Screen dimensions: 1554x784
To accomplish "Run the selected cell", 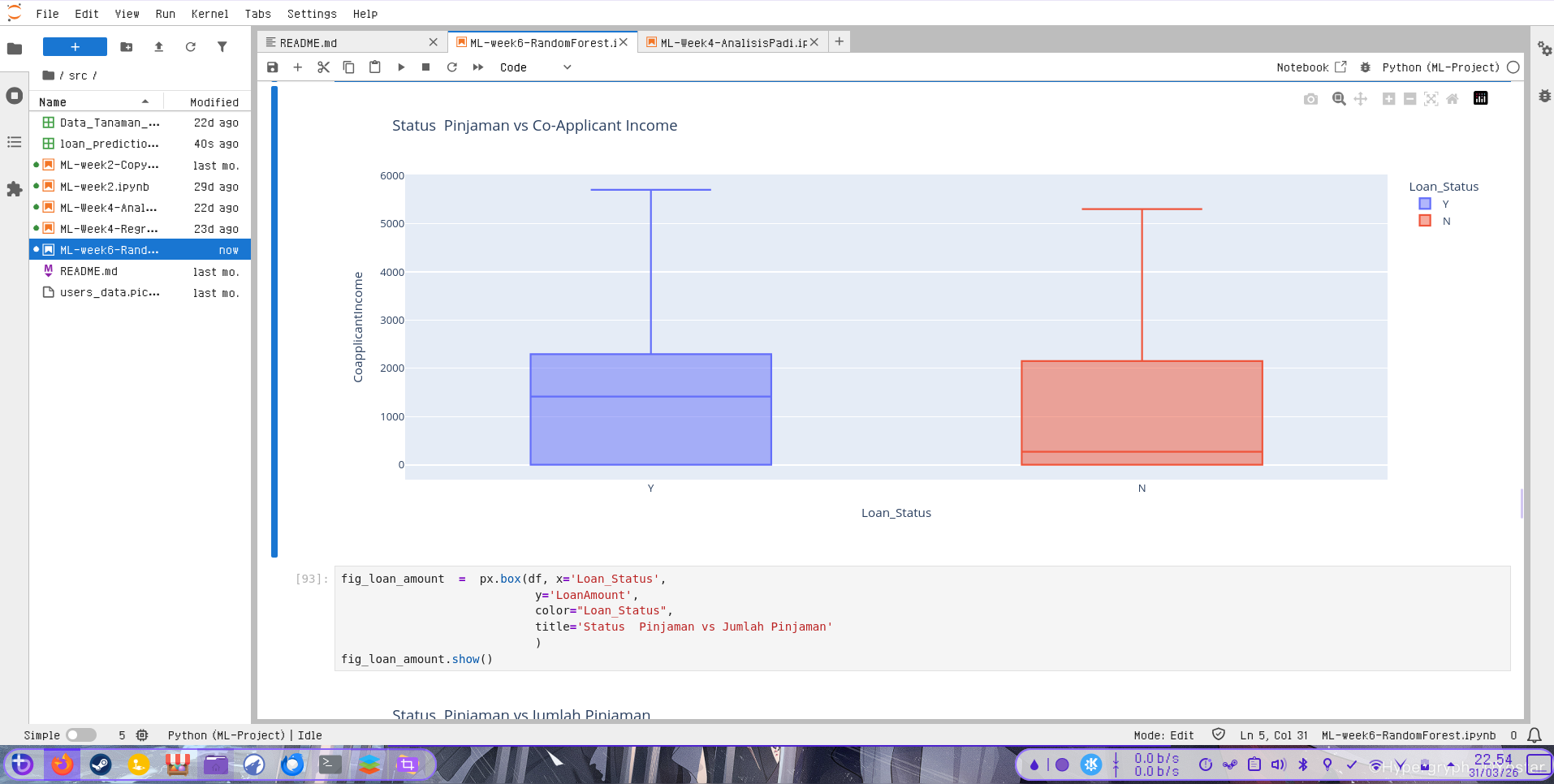I will click(x=401, y=67).
